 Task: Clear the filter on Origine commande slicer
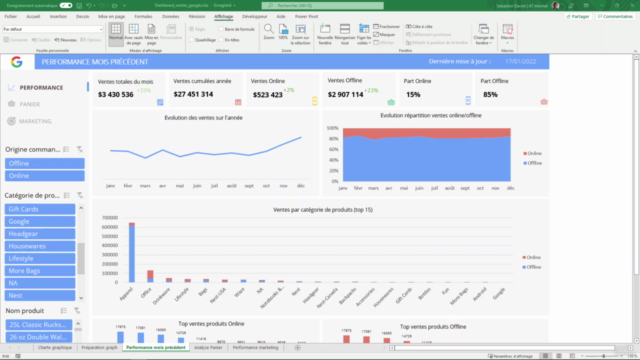tap(80, 149)
